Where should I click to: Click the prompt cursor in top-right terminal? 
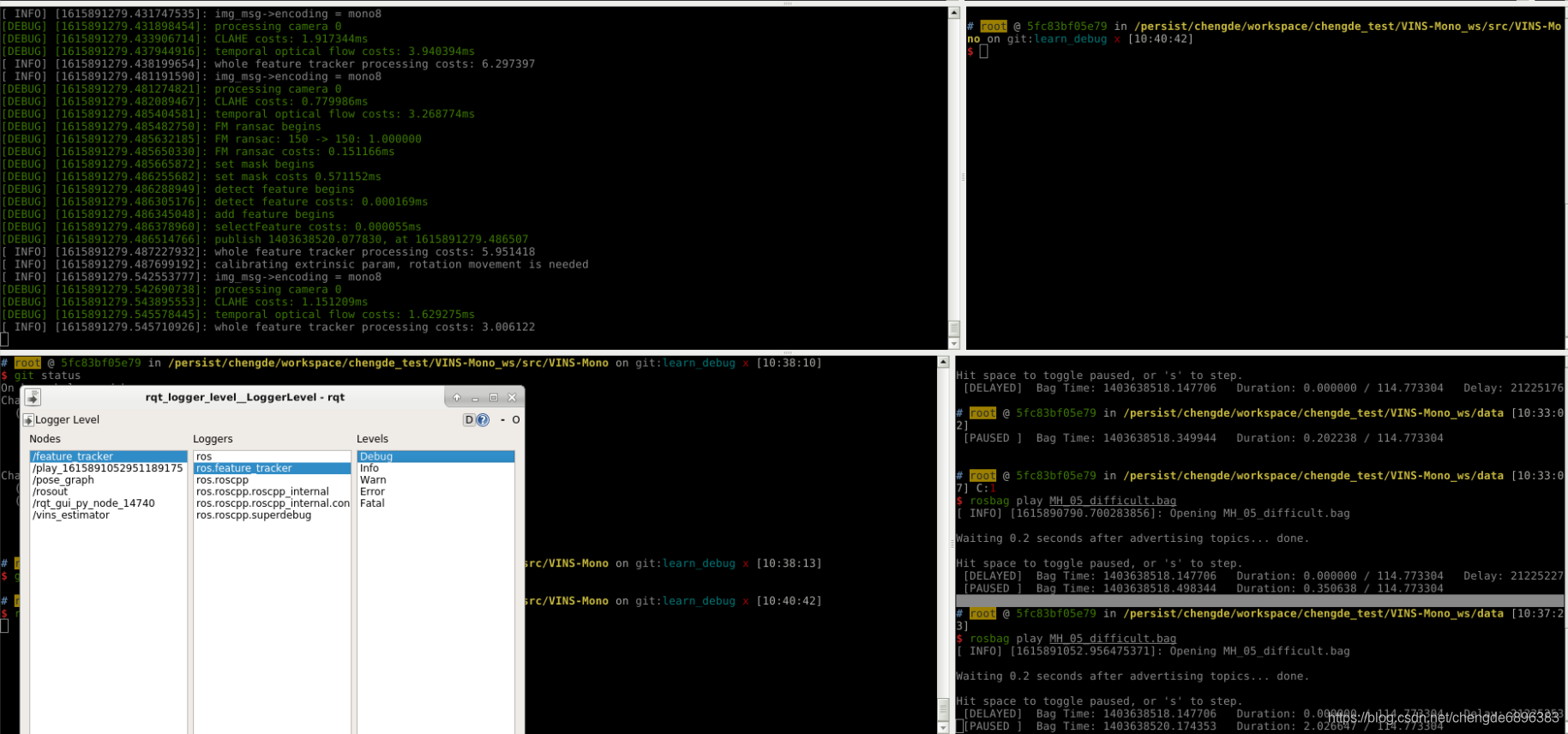pyautogui.click(x=983, y=51)
